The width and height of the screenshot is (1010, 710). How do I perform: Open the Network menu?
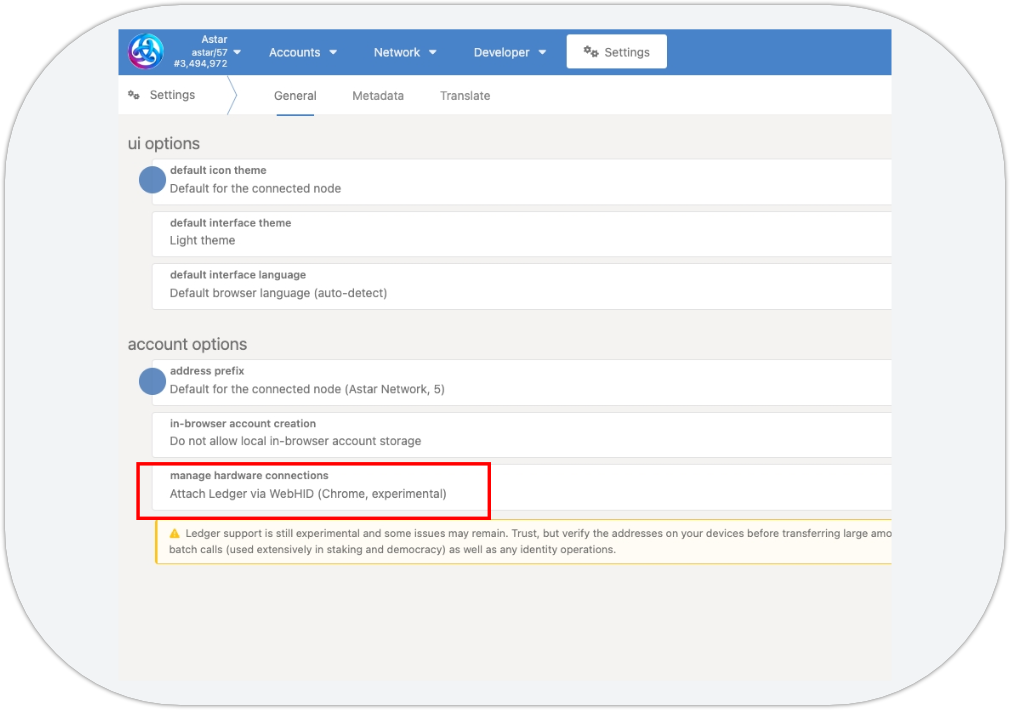[x=405, y=52]
